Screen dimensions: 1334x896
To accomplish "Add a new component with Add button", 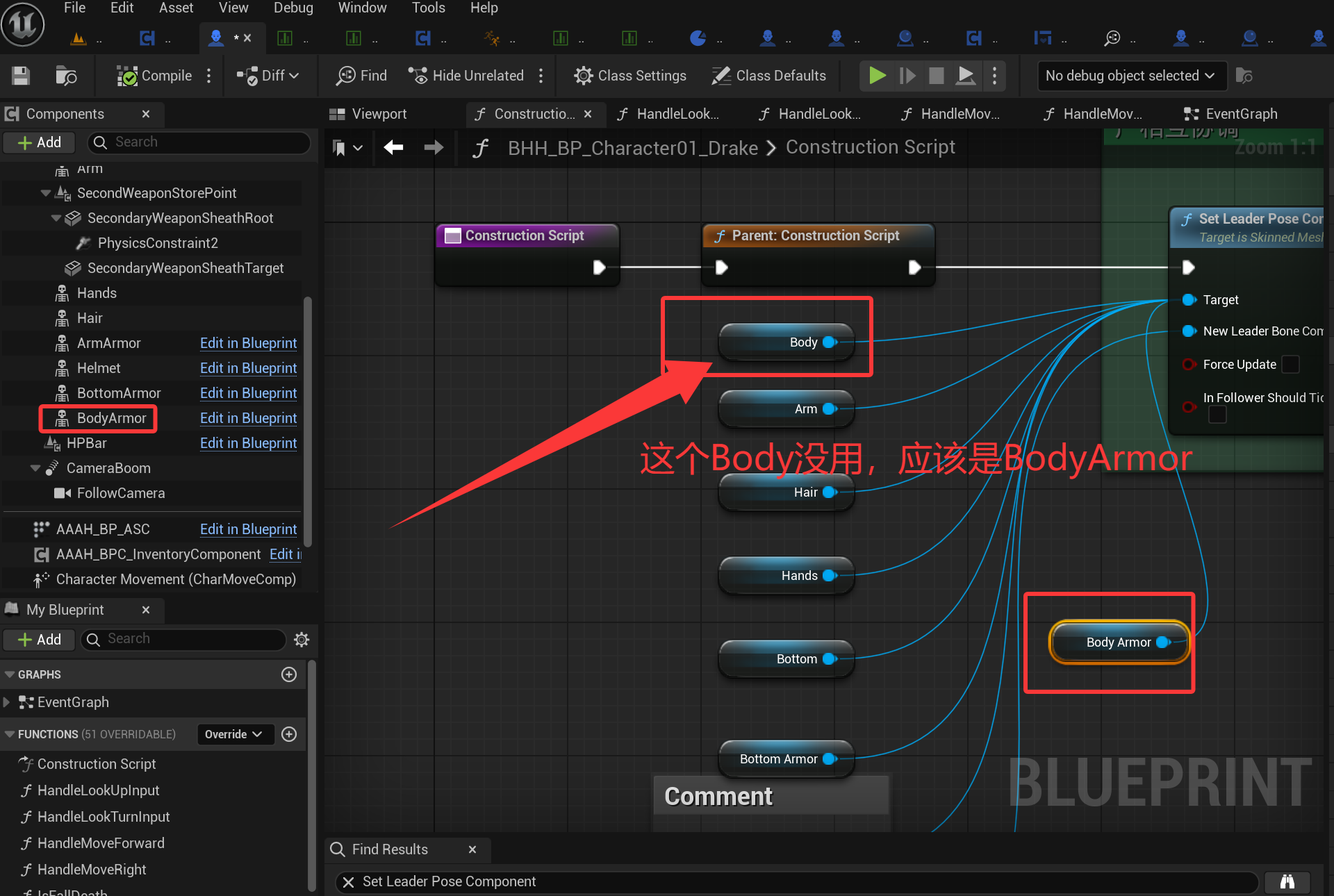I will click(x=40, y=142).
